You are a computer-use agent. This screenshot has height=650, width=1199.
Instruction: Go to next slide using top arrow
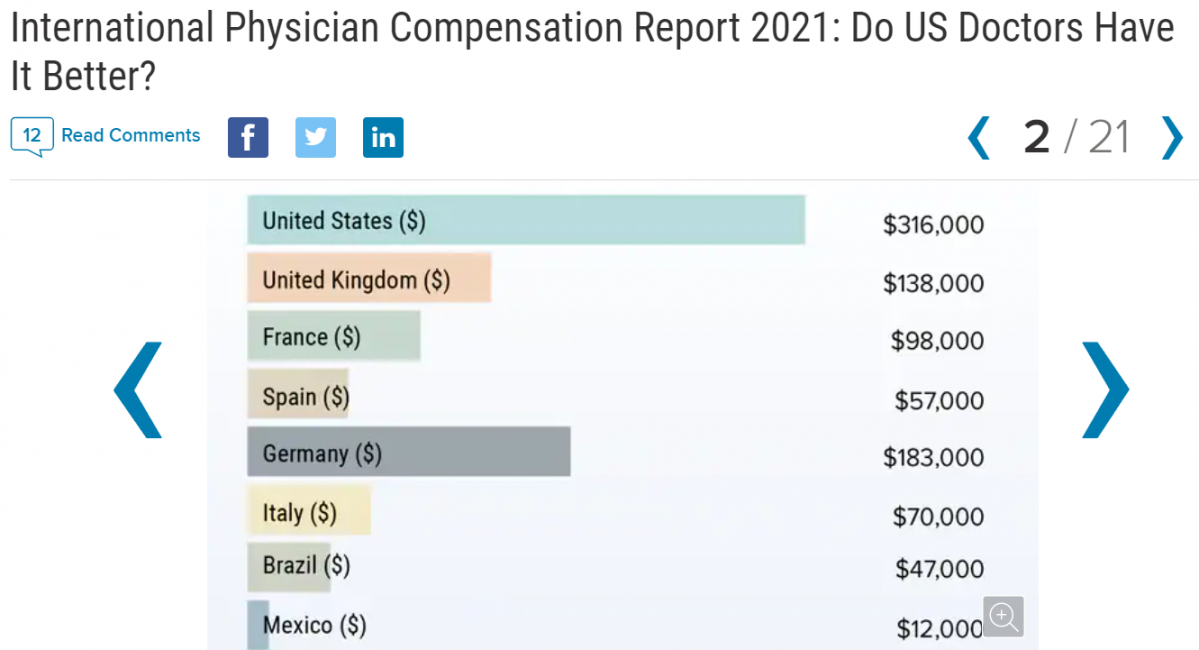[x=1171, y=138]
